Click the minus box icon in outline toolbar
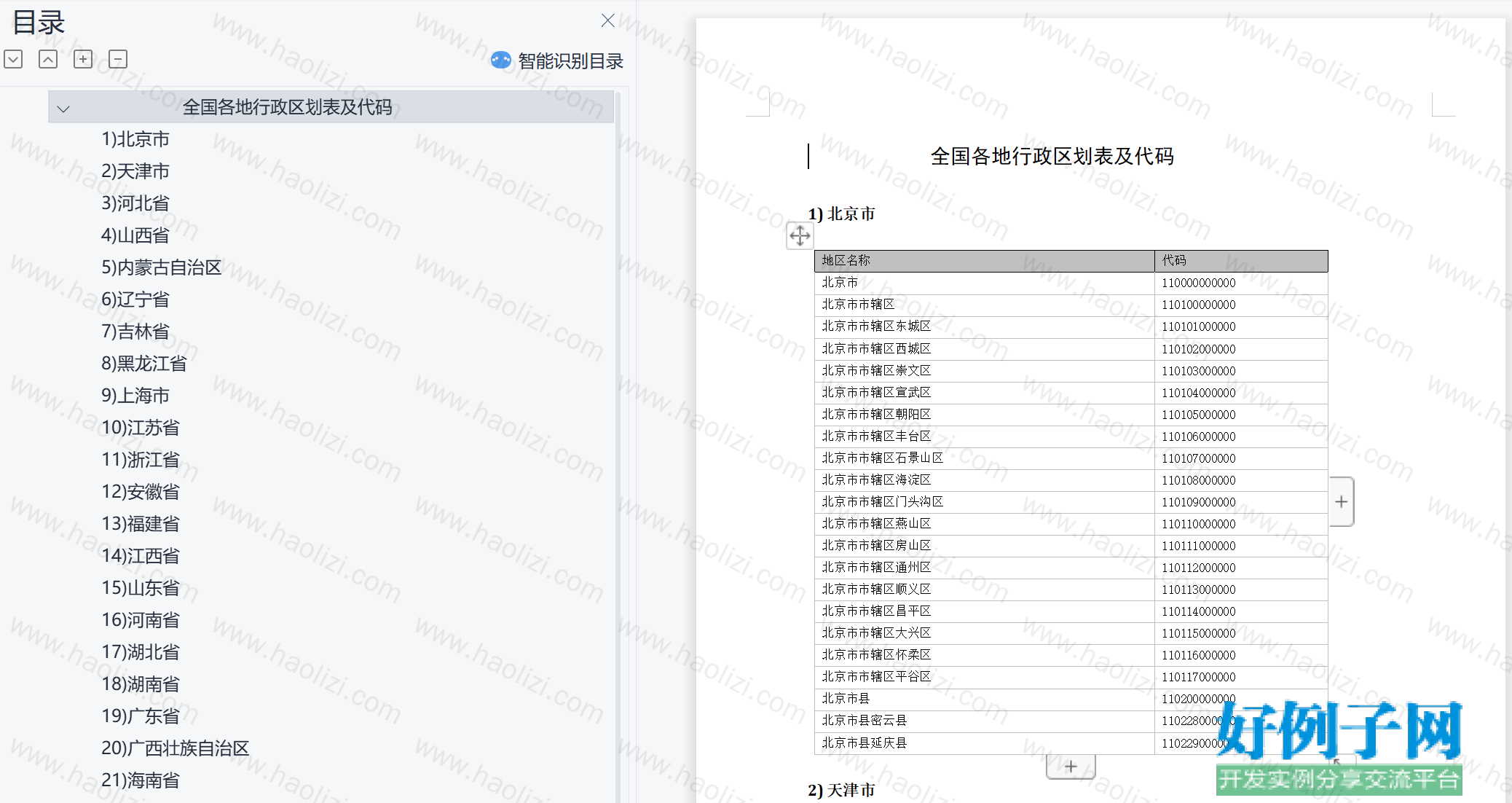Viewport: 1512px width, 803px height. (x=118, y=59)
